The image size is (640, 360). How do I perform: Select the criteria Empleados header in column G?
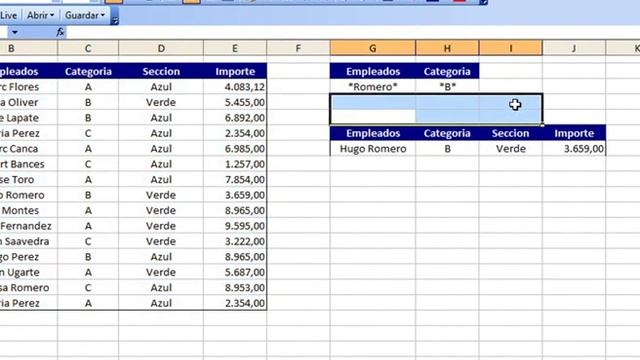coord(373,71)
